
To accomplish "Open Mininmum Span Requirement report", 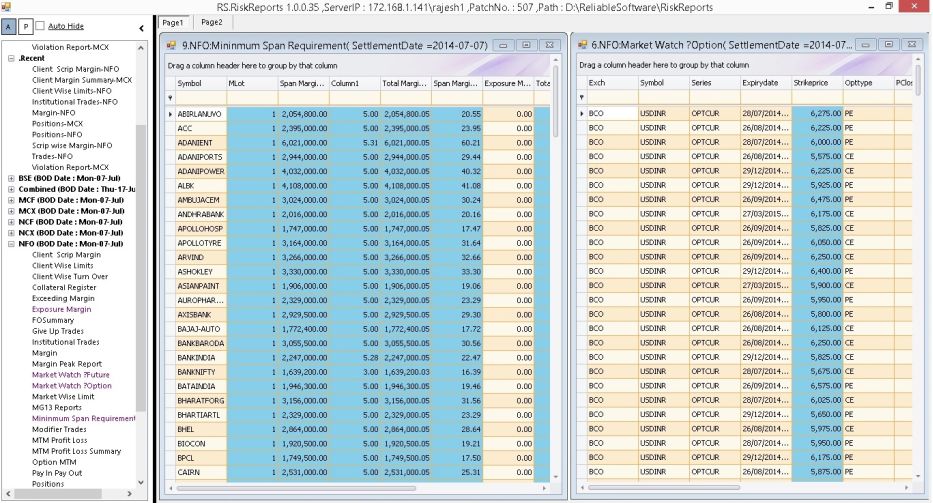I will tap(83, 418).
